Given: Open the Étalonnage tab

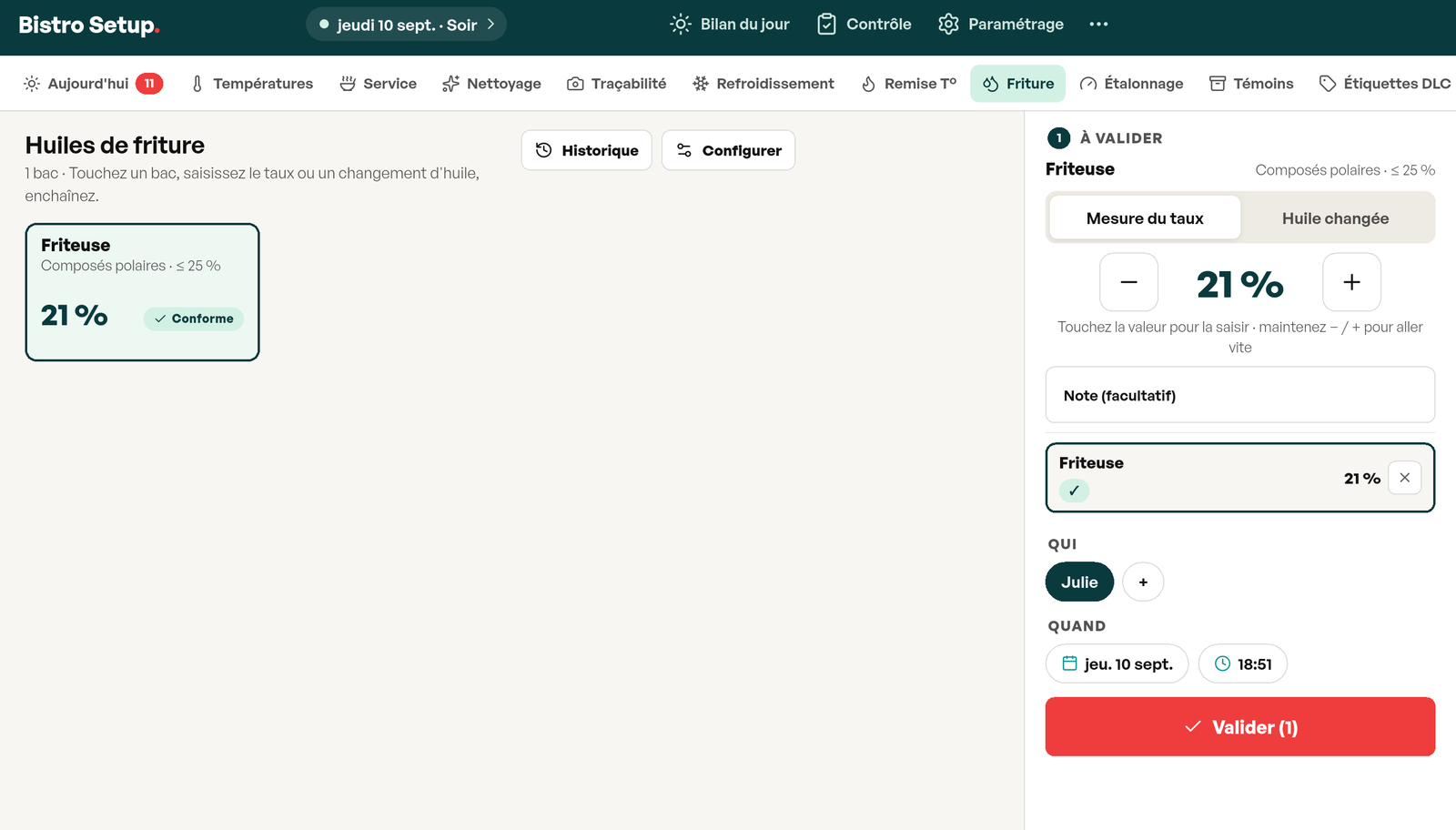Looking at the screenshot, I should (1131, 84).
